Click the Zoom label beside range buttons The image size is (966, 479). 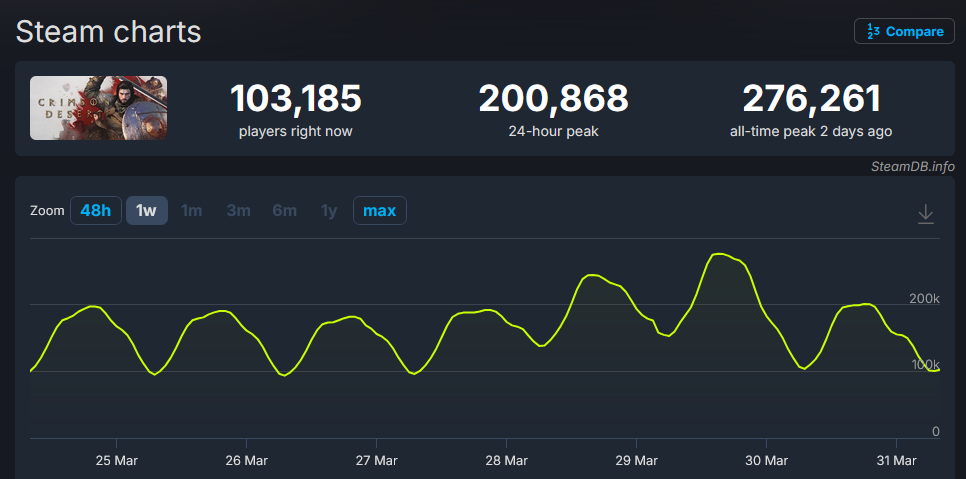tap(47, 211)
